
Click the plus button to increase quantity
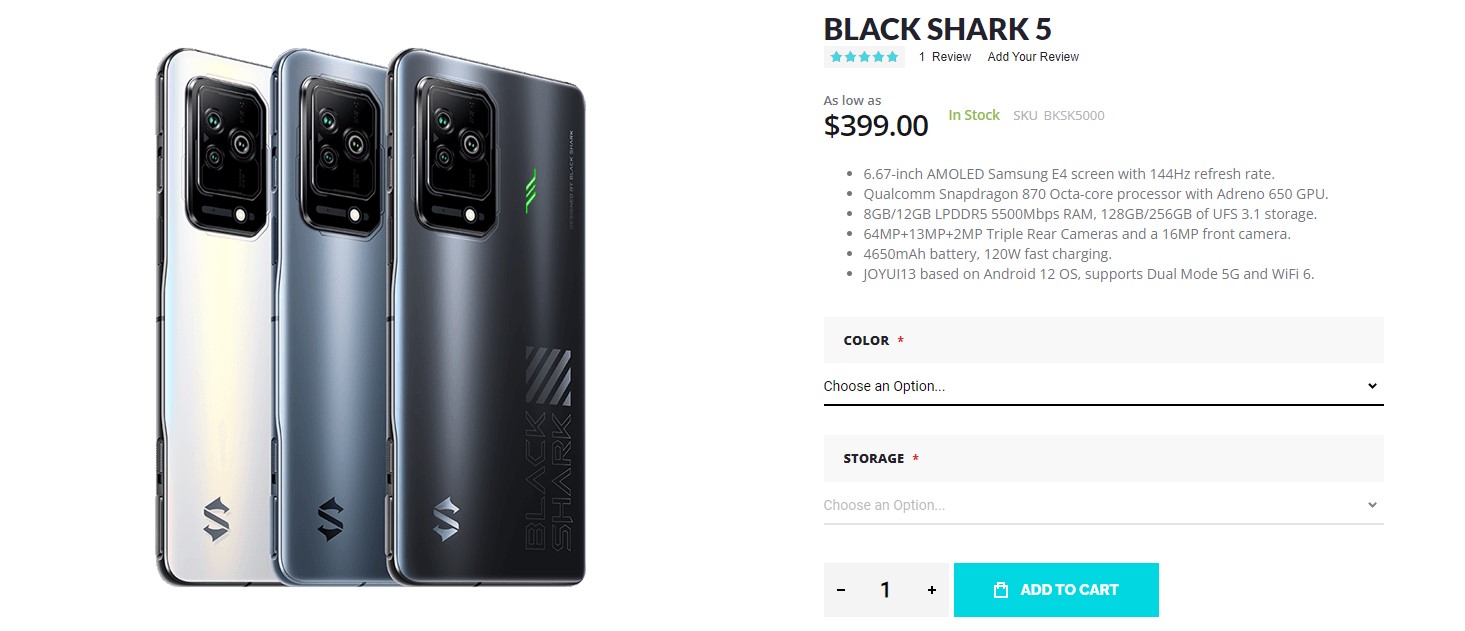click(x=930, y=590)
